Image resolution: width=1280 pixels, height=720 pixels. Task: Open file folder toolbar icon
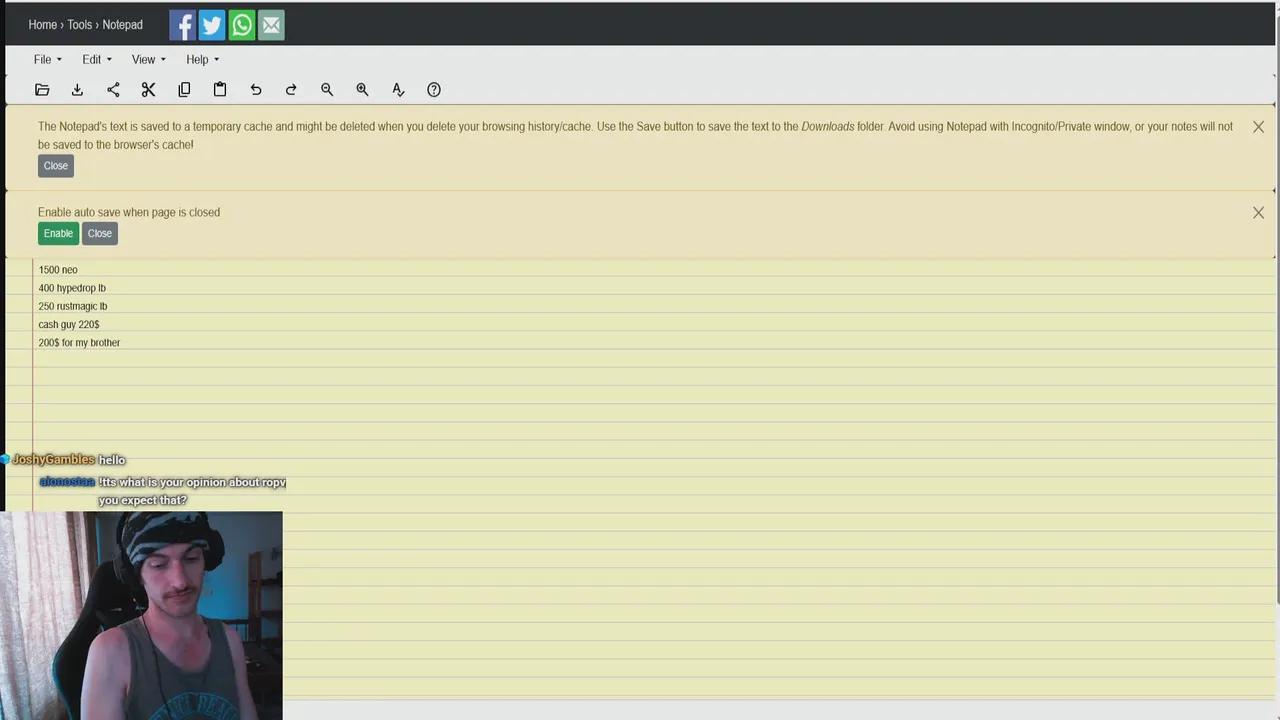coord(42,90)
